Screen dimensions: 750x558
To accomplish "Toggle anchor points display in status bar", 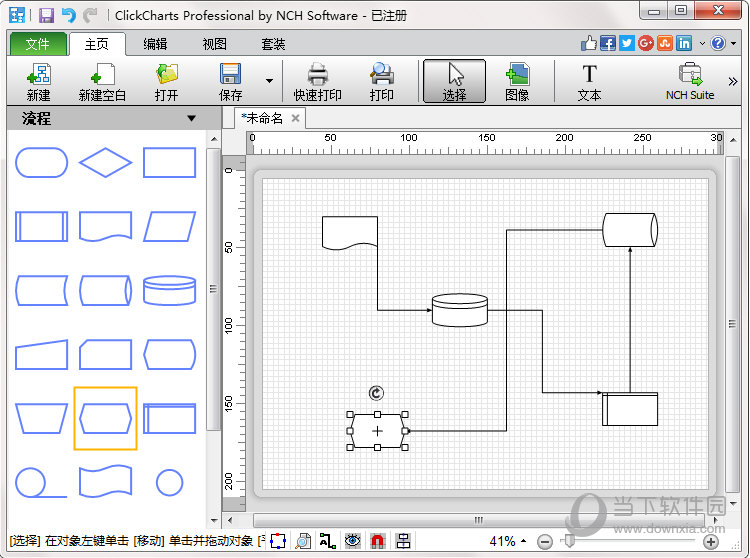I will pos(278,541).
